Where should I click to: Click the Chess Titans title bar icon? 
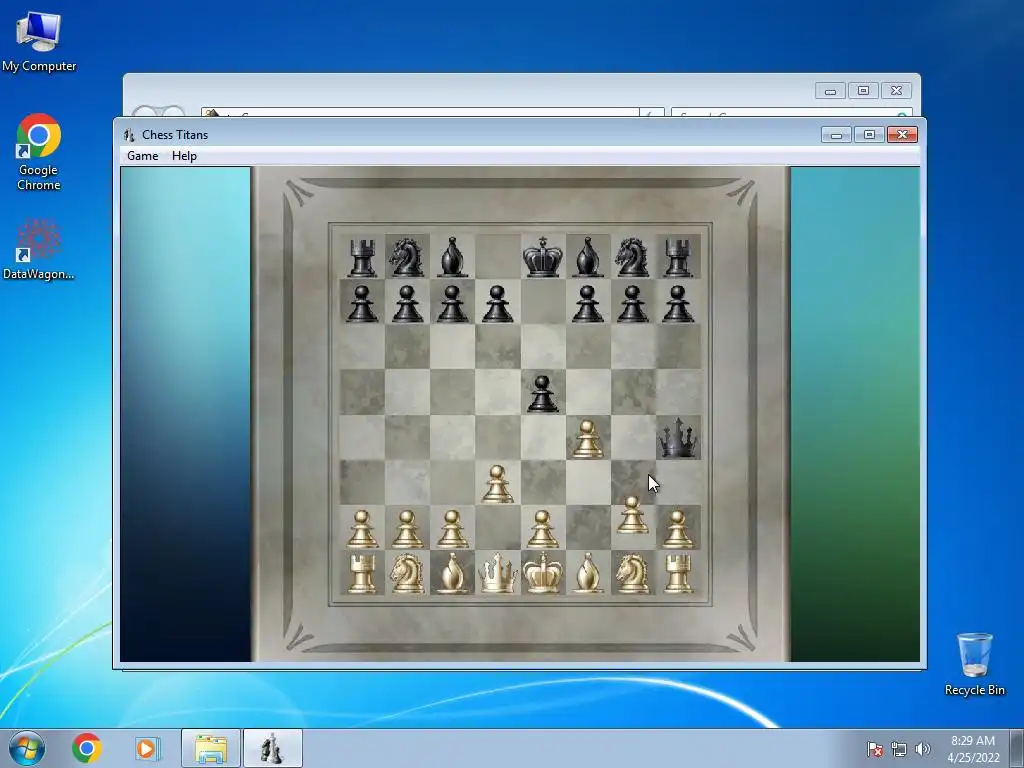coord(129,135)
